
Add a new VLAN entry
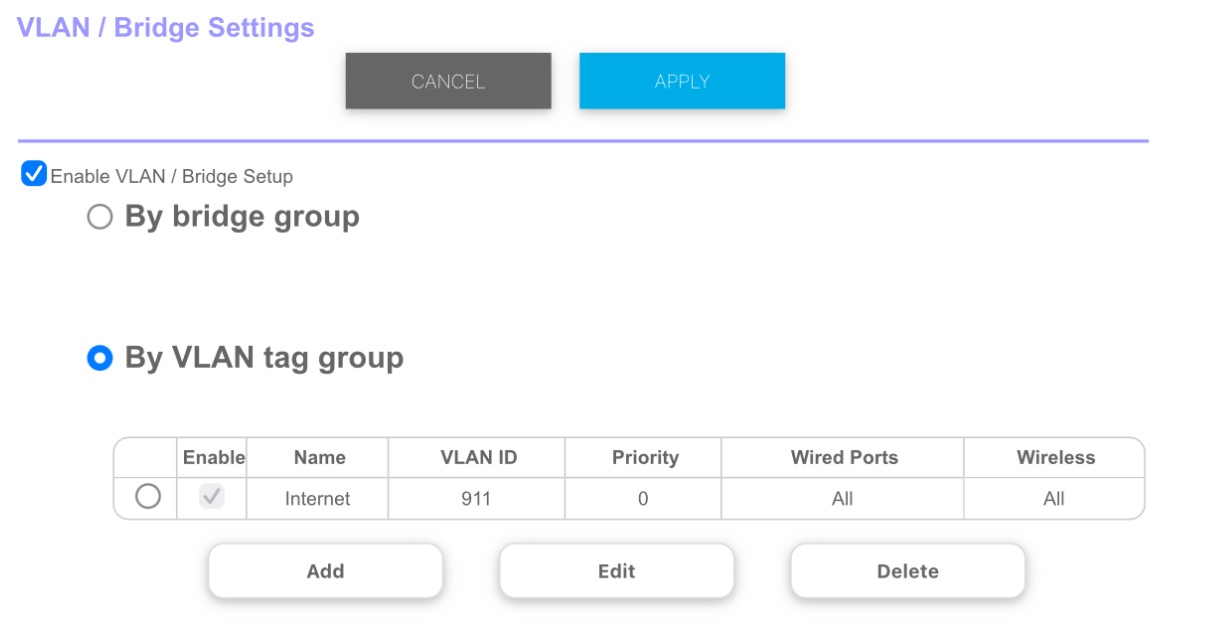pos(325,571)
